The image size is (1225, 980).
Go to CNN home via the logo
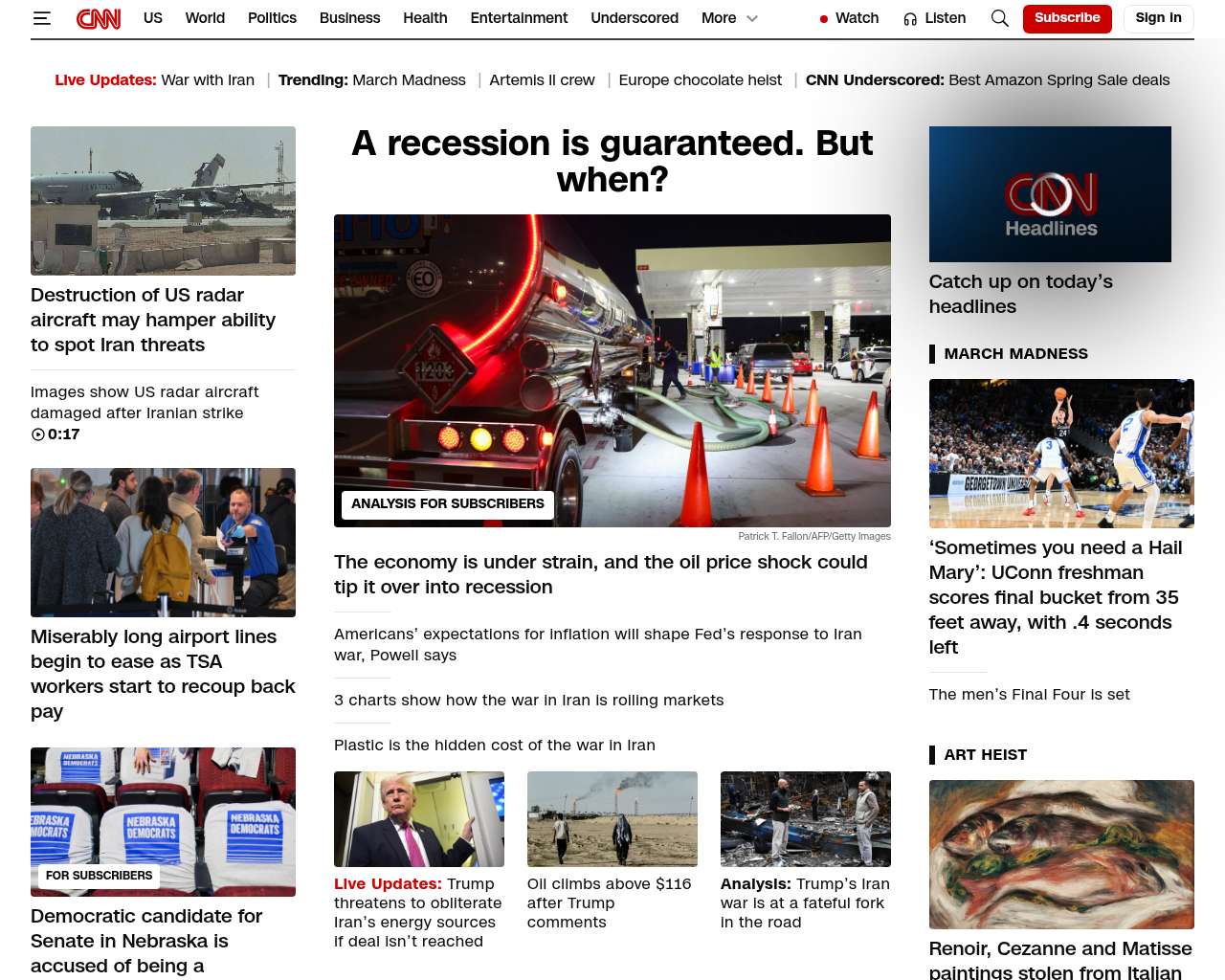click(x=99, y=18)
